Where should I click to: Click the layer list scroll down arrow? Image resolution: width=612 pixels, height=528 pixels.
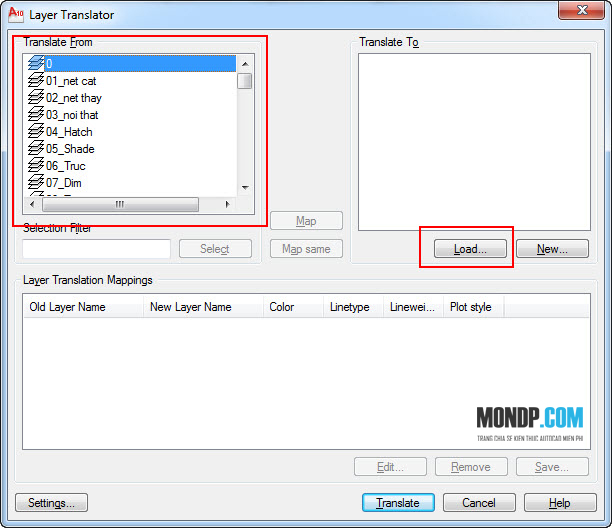(x=245, y=188)
